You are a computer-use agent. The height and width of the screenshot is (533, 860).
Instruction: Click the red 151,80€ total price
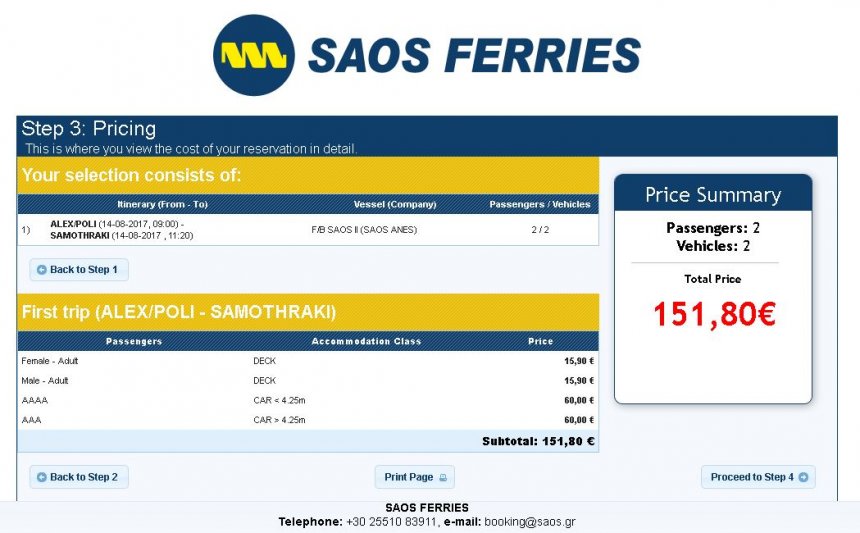coord(713,315)
